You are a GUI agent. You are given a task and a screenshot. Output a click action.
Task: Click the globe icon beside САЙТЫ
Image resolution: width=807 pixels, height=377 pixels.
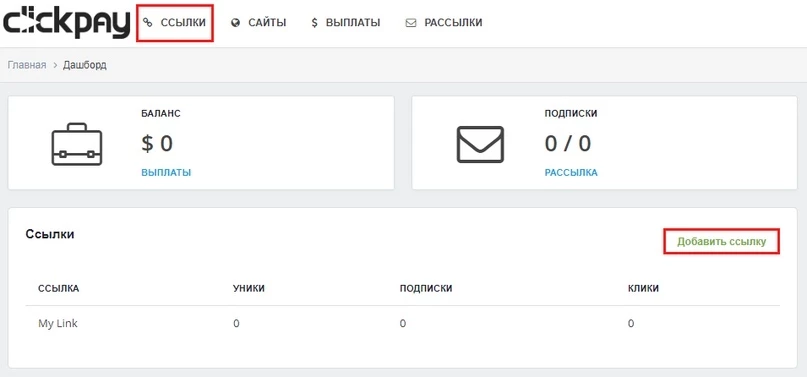click(236, 23)
